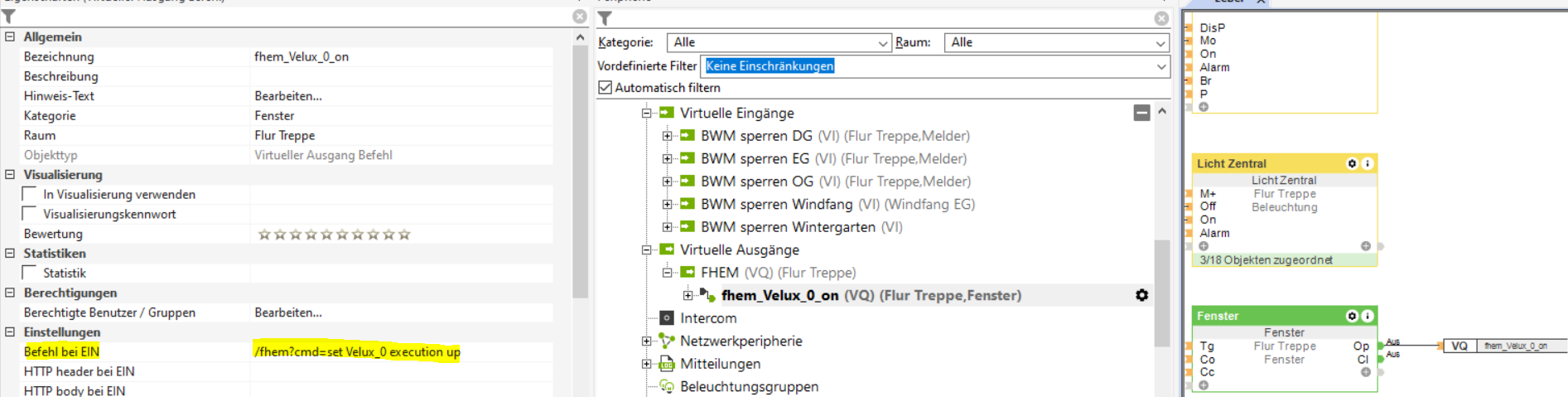Expand Netzwerkperipherie tree node
The width and height of the screenshot is (1568, 397).
coord(647,341)
